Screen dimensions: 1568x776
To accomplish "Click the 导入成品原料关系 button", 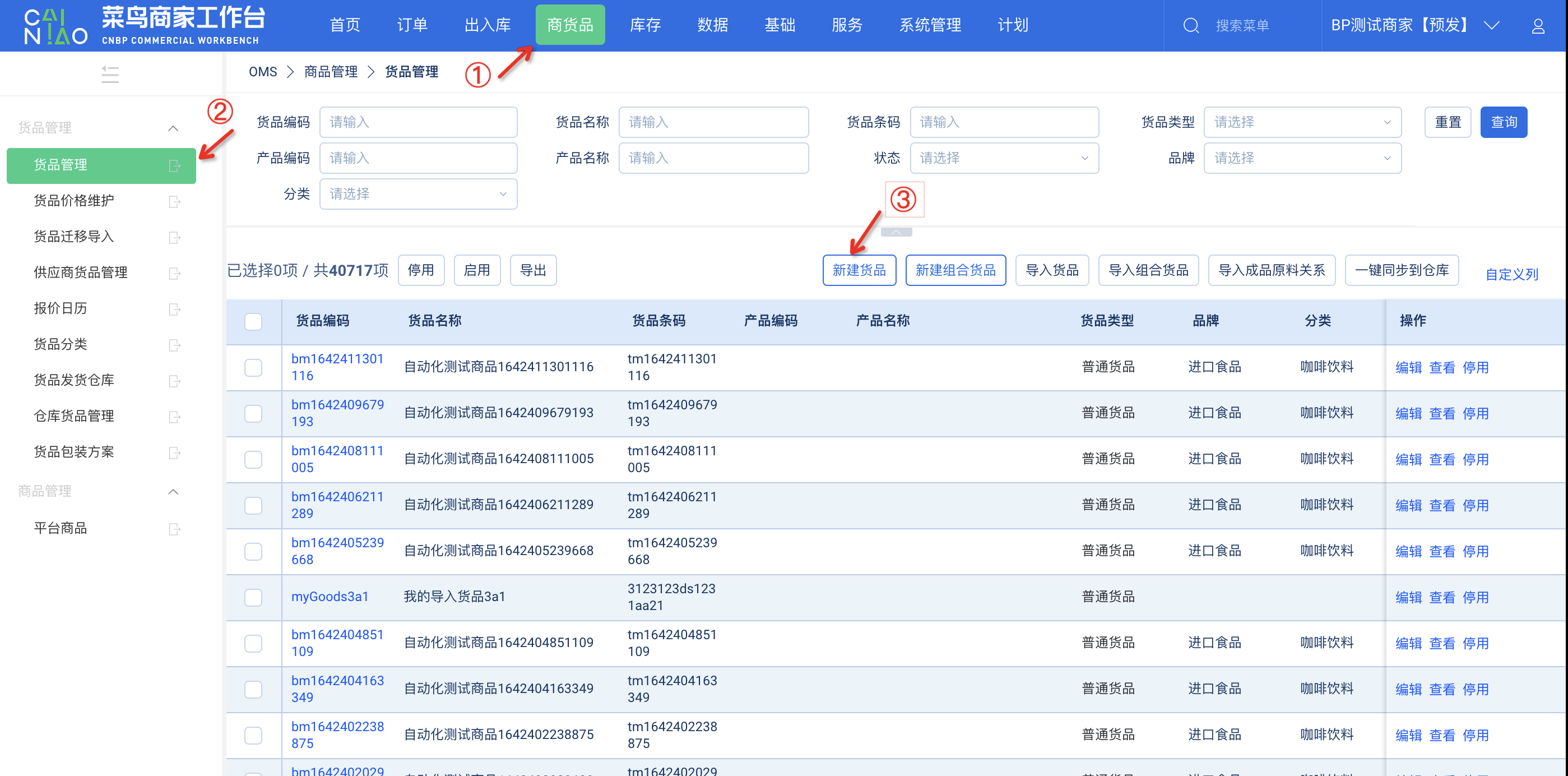I will click(x=1272, y=270).
